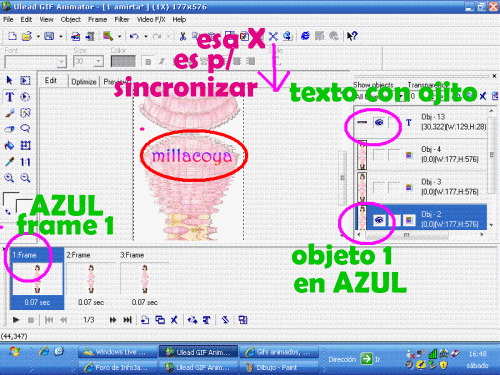This screenshot has height=375, width=500.
Task: Click the Cut scissors icon
Action: (x=183, y=36)
